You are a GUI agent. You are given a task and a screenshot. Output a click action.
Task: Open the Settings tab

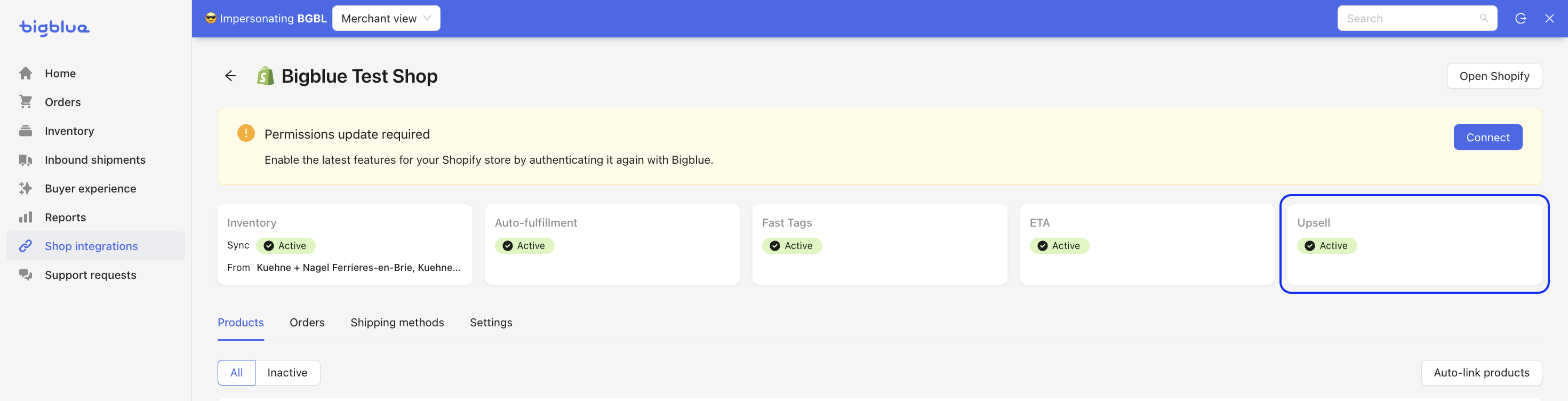coord(491,323)
